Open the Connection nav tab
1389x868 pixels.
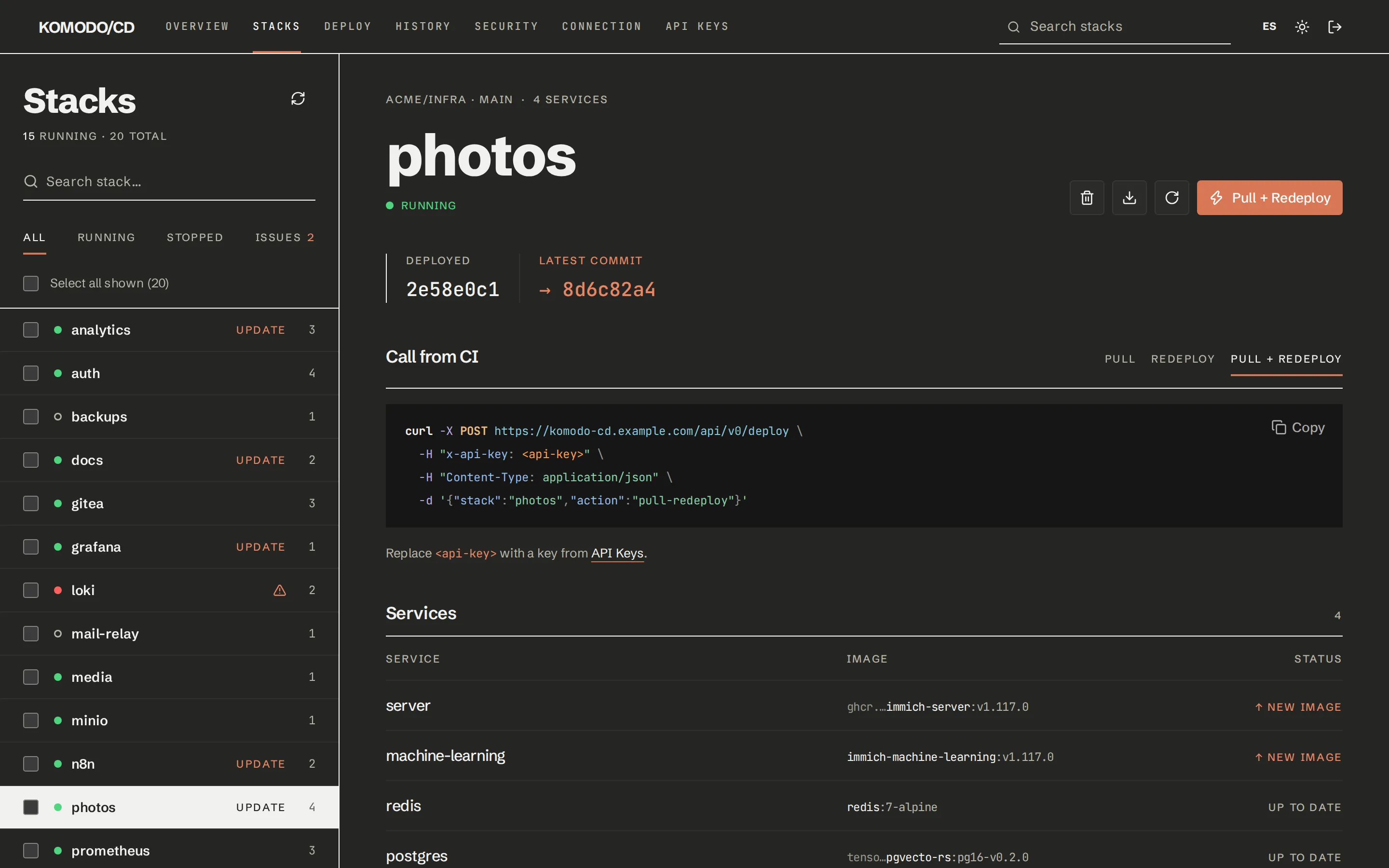coord(601,27)
